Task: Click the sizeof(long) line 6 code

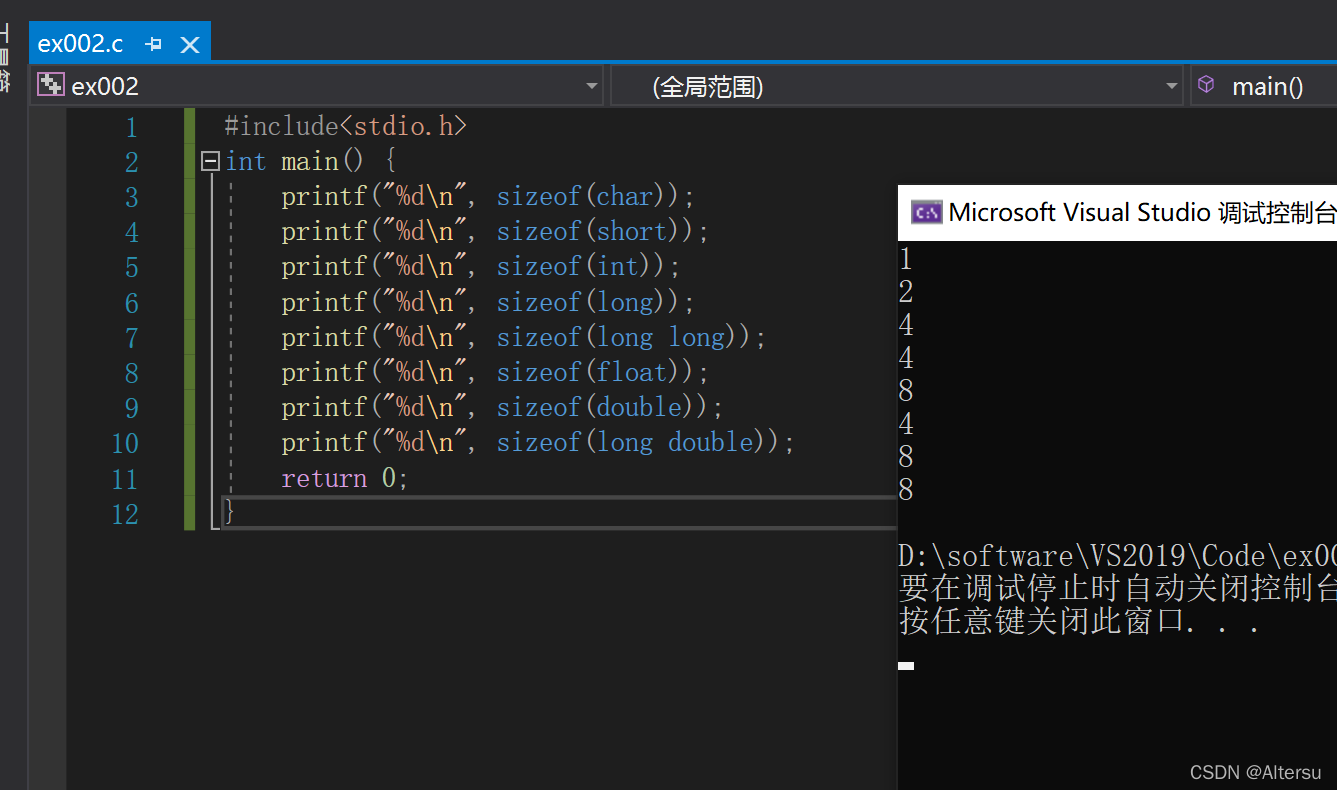Action: (487, 302)
